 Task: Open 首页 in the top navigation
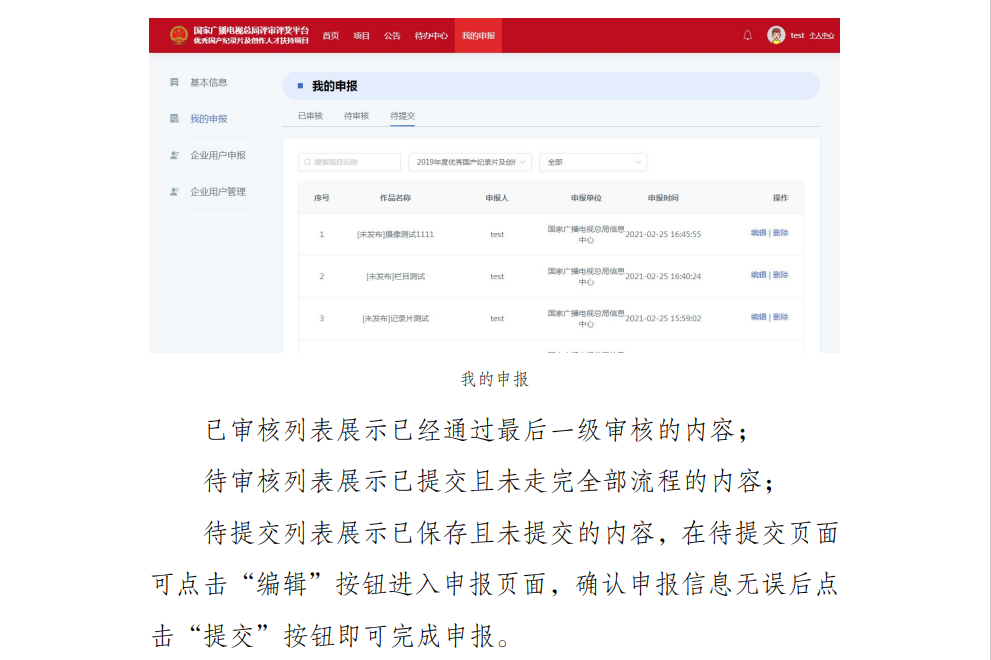tap(330, 36)
